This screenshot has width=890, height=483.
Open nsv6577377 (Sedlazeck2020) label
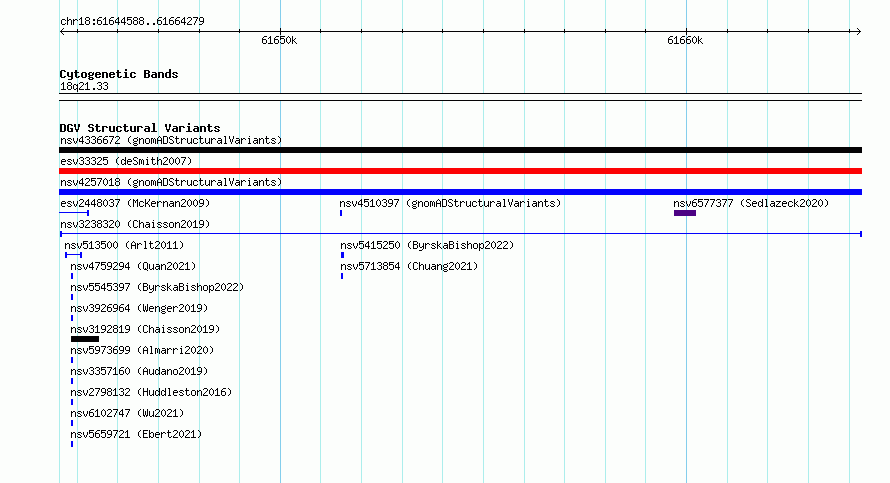coord(751,203)
